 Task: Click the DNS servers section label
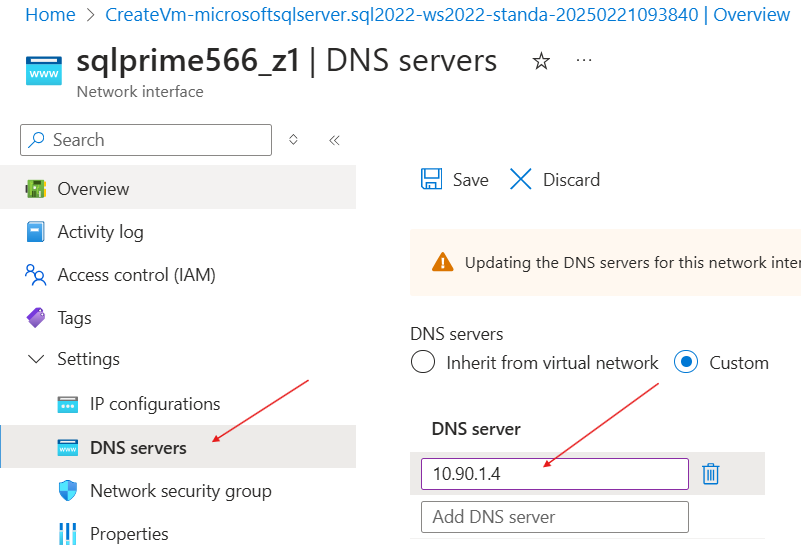click(457, 334)
